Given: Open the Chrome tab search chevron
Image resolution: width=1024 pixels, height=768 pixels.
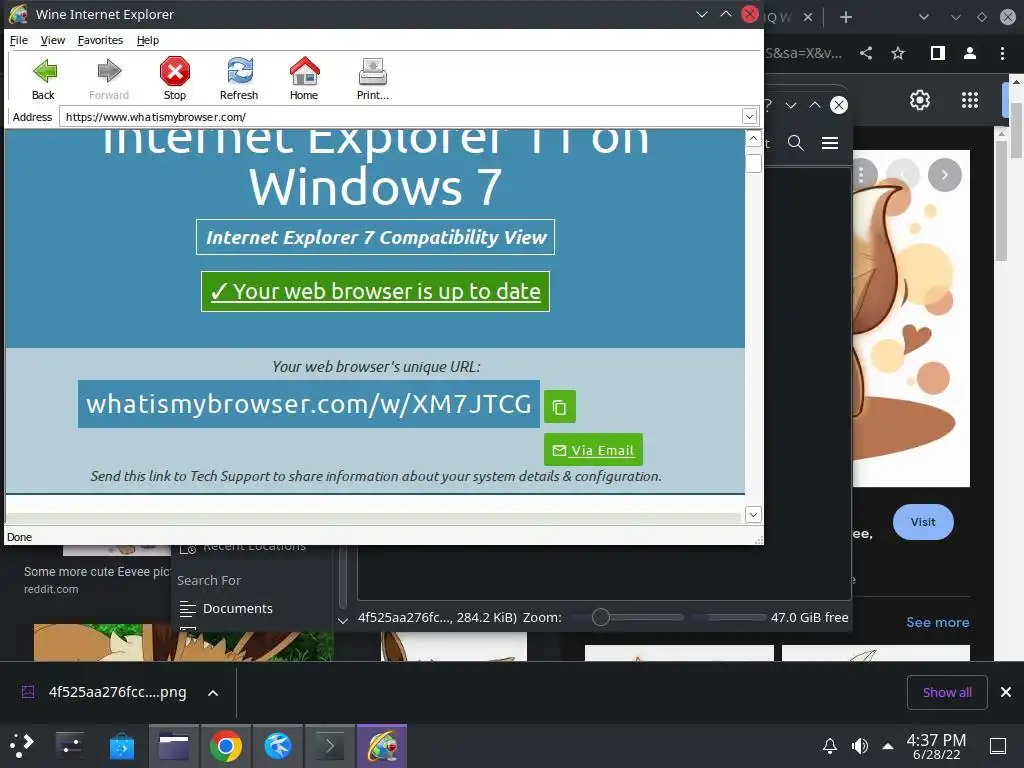Looking at the screenshot, I should point(923,17).
